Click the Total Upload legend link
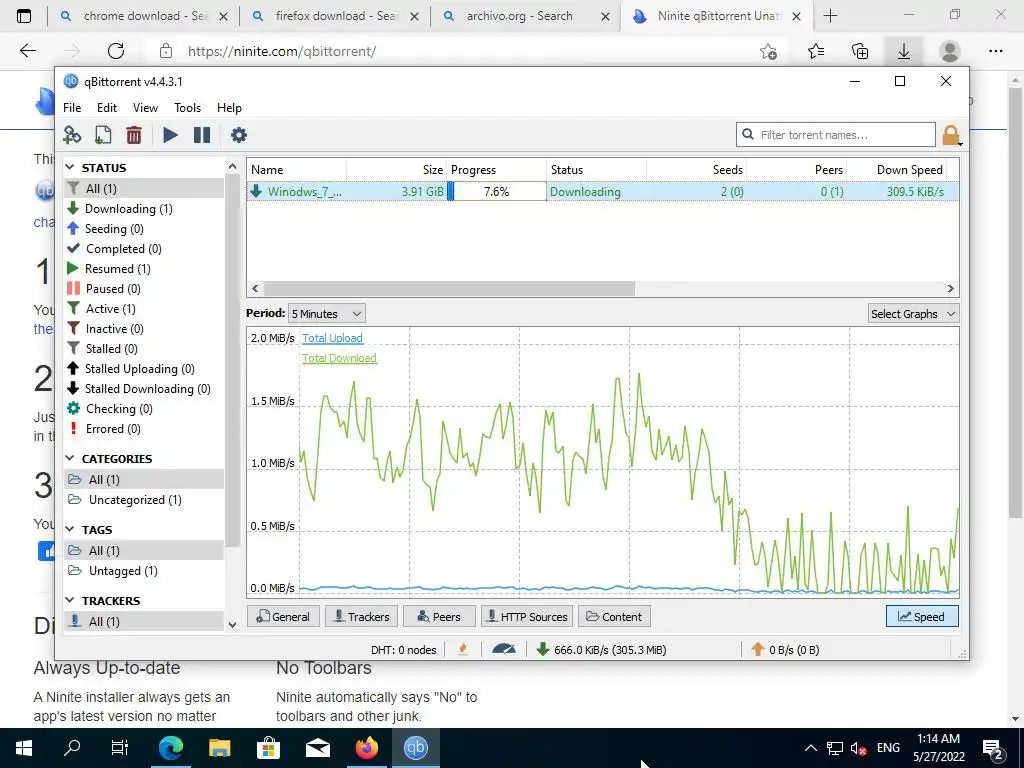 coord(332,338)
